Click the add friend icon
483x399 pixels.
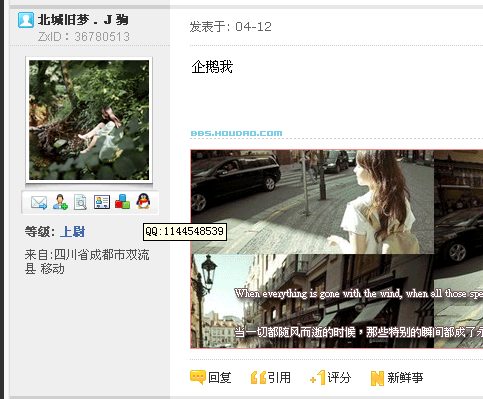tap(60, 202)
